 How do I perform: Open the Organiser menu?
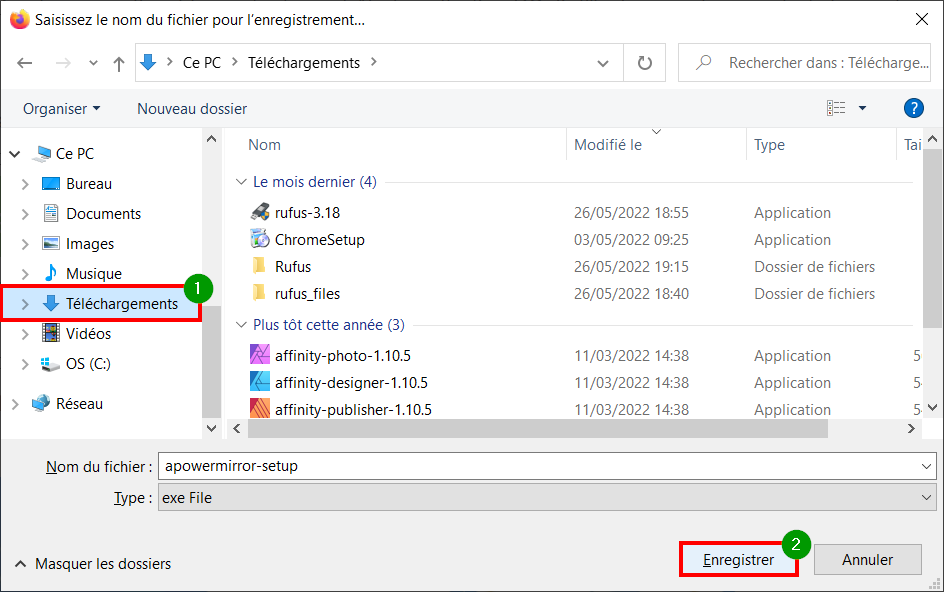click(61, 109)
